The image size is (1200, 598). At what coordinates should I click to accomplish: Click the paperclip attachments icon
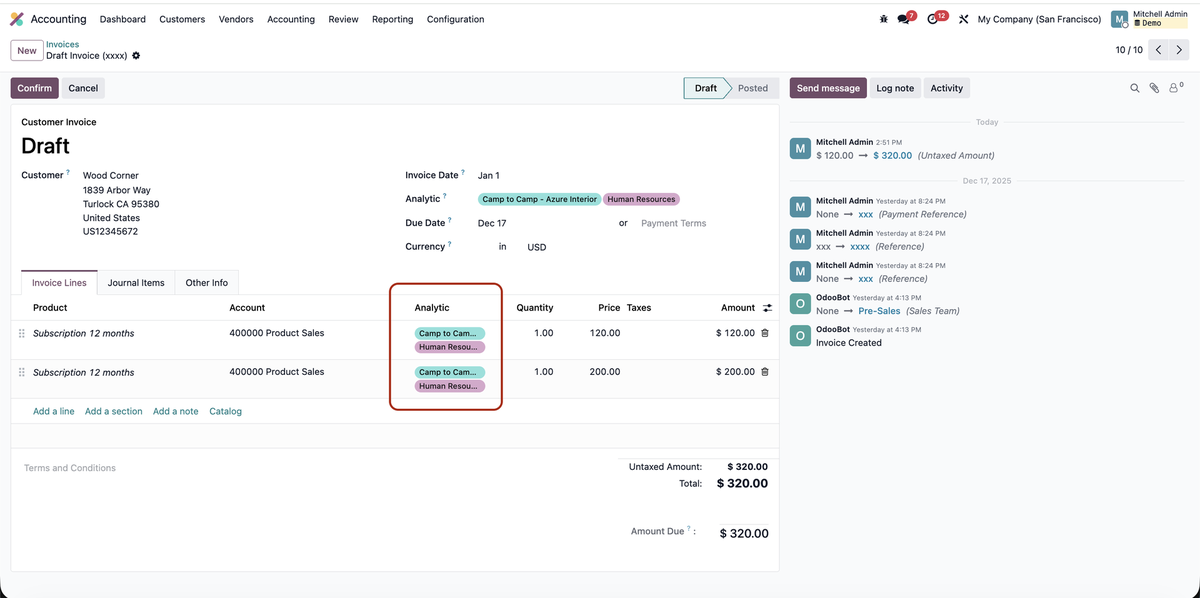click(x=1154, y=88)
